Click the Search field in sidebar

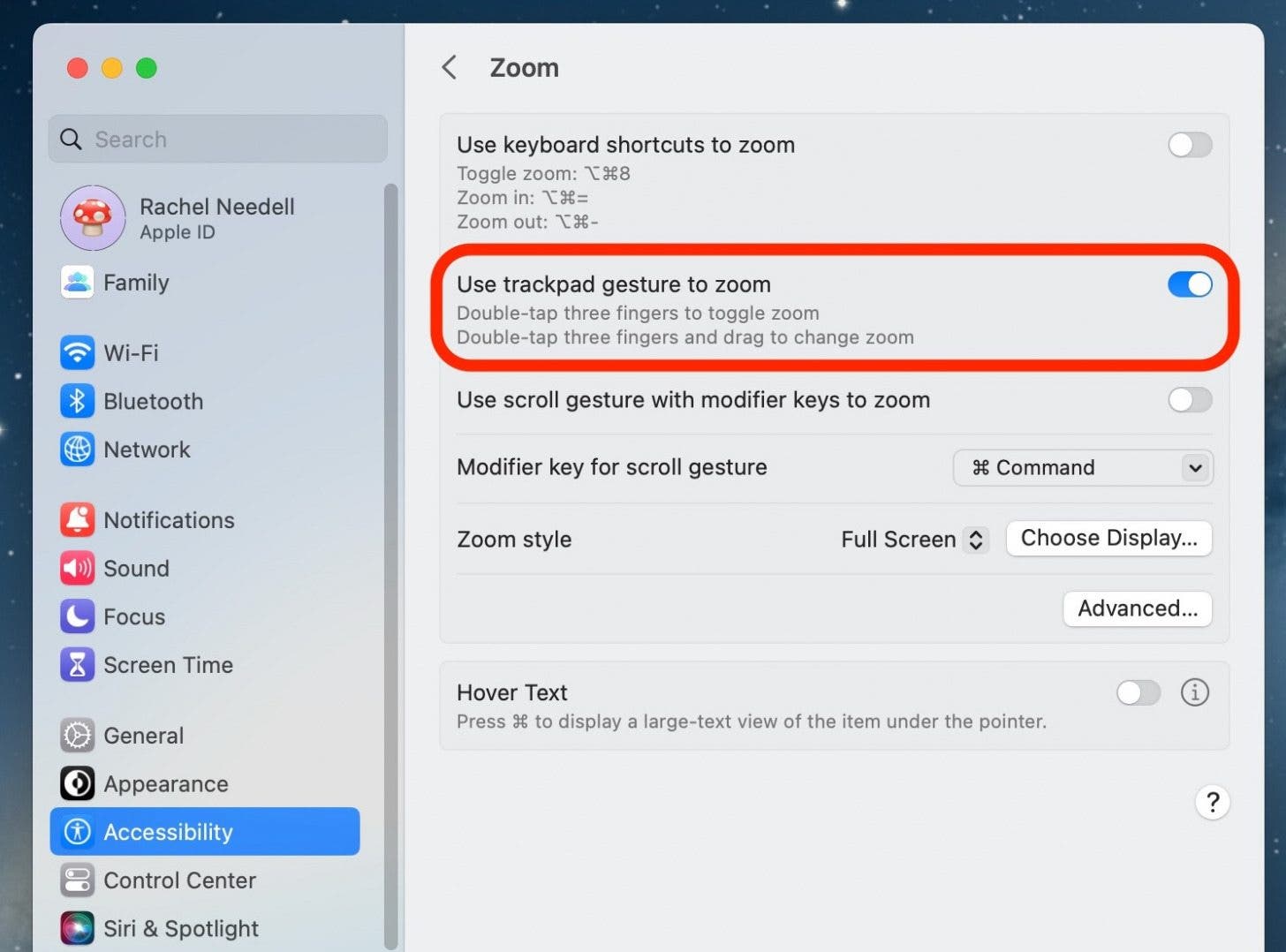[x=218, y=140]
